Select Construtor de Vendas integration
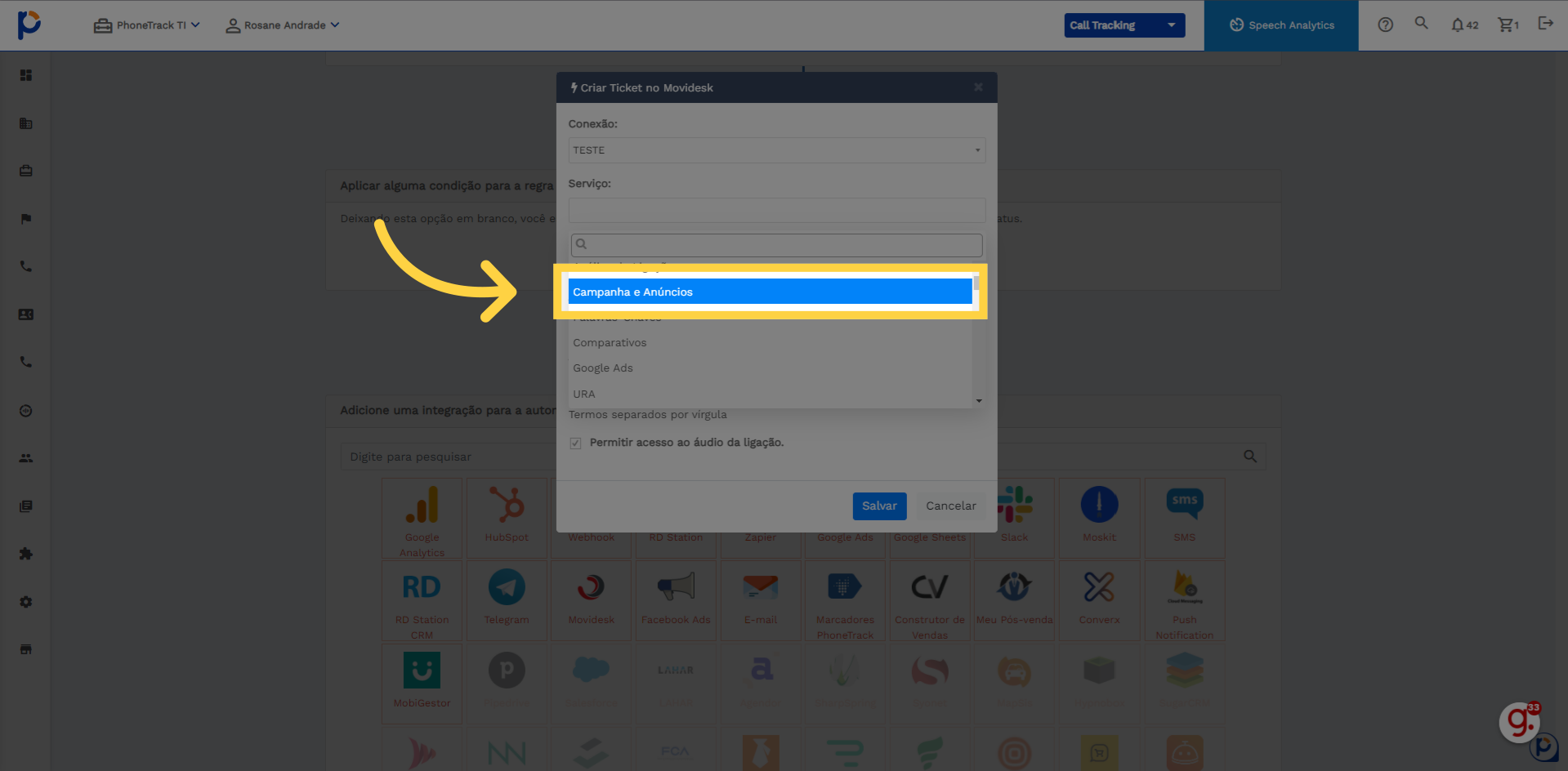The height and width of the screenshot is (771, 1568). pos(930,601)
